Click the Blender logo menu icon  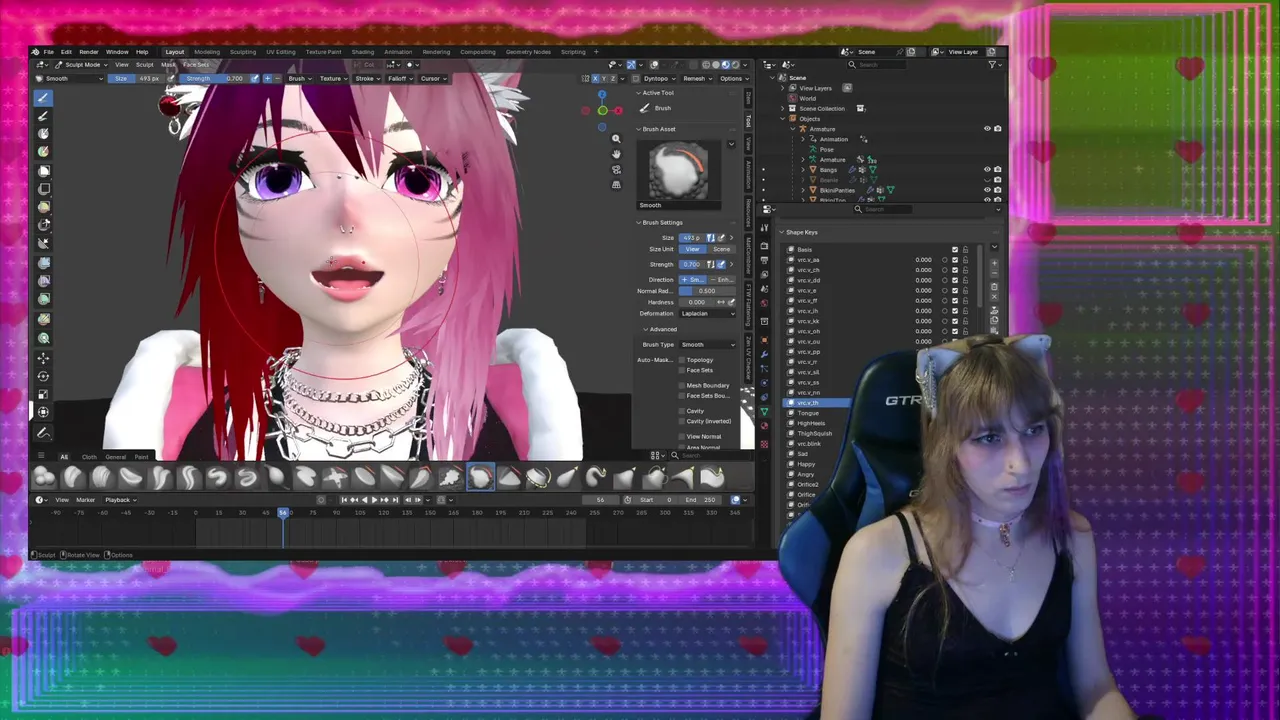[x=35, y=52]
